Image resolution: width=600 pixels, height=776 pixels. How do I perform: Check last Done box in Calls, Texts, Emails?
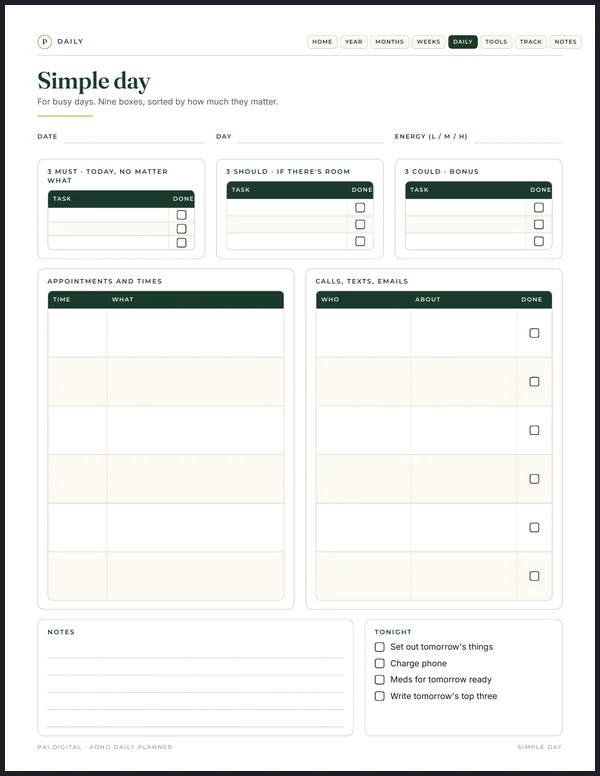[x=534, y=576]
